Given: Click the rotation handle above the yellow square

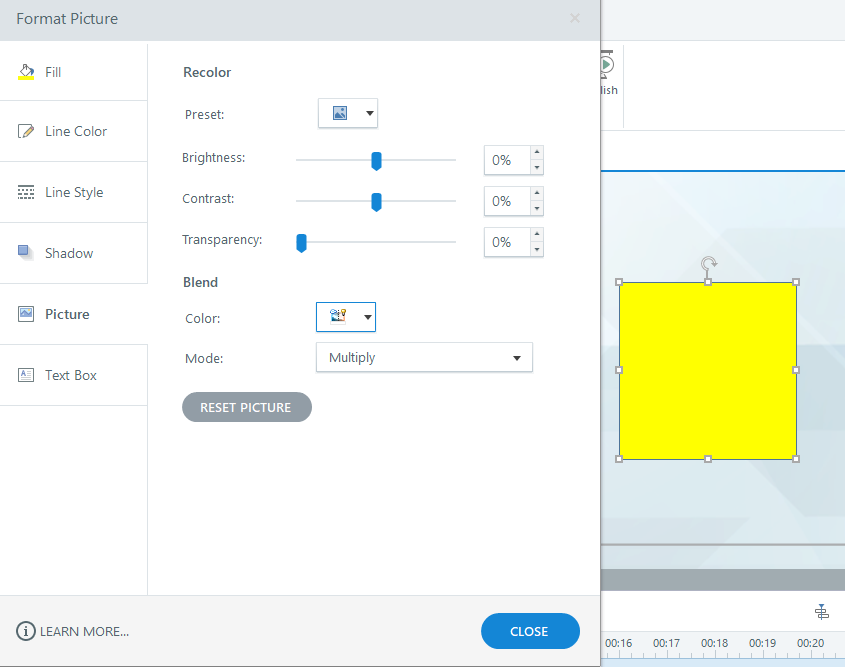Looking at the screenshot, I should click(709, 263).
